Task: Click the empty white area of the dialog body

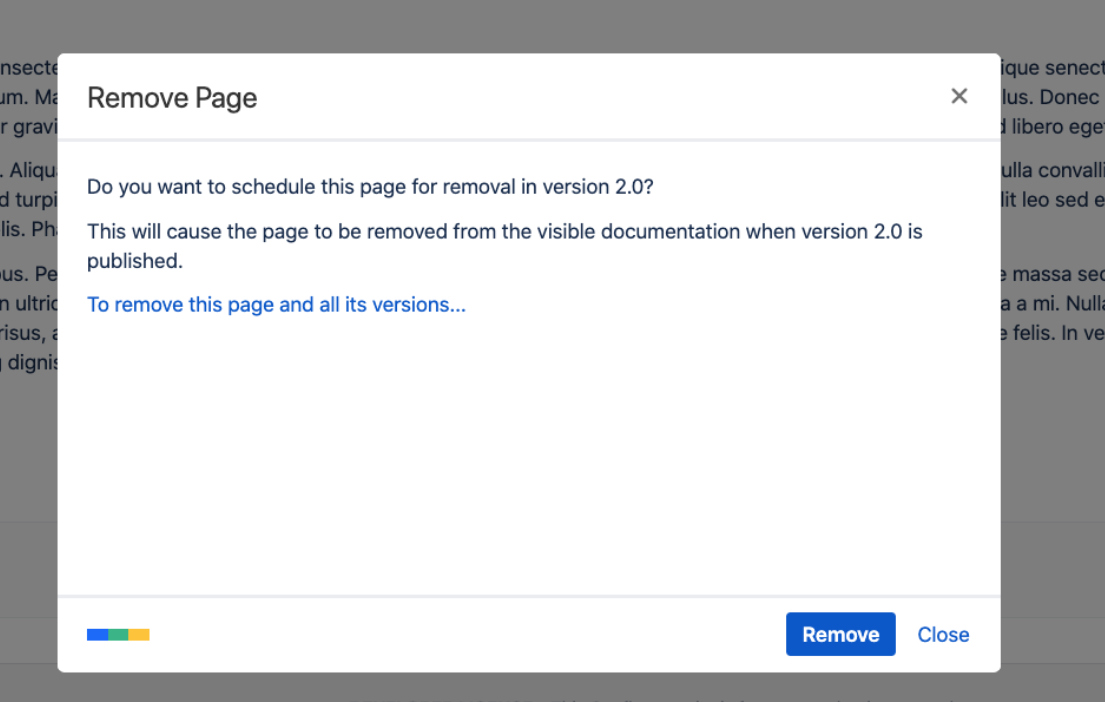Action: click(528, 450)
